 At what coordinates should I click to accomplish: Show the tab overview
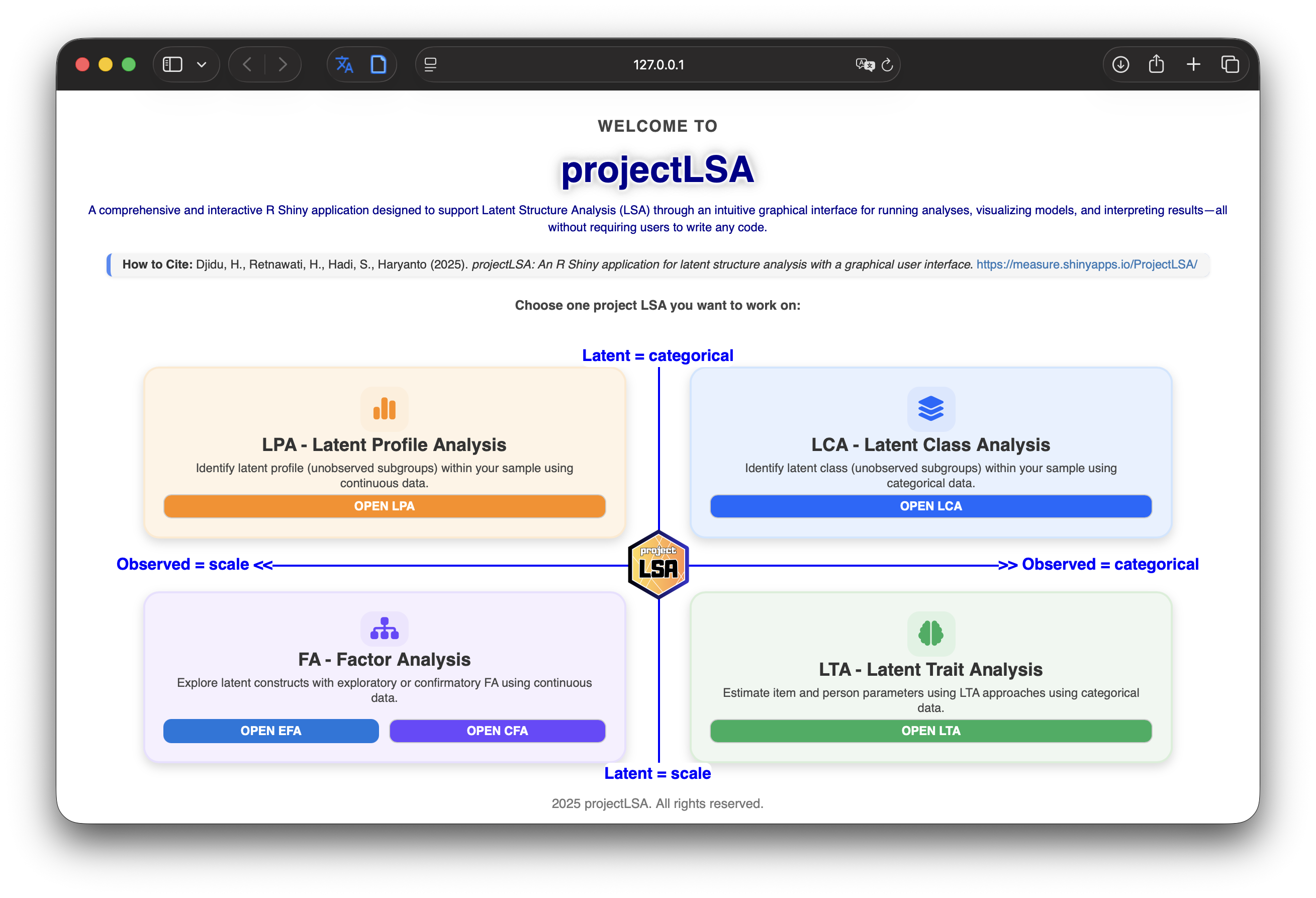coord(1230,64)
